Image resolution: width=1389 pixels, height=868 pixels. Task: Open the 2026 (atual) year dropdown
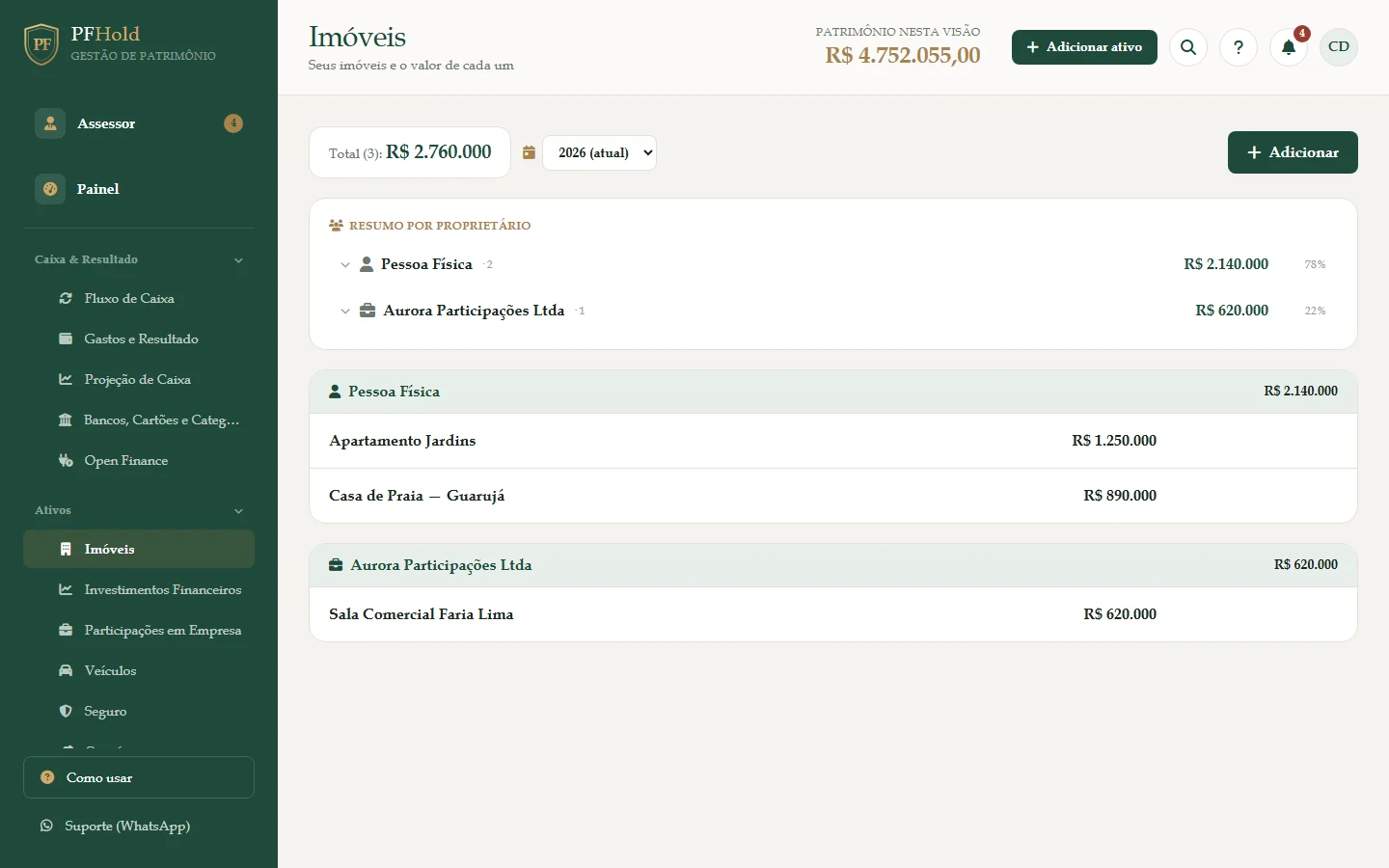[x=600, y=152]
